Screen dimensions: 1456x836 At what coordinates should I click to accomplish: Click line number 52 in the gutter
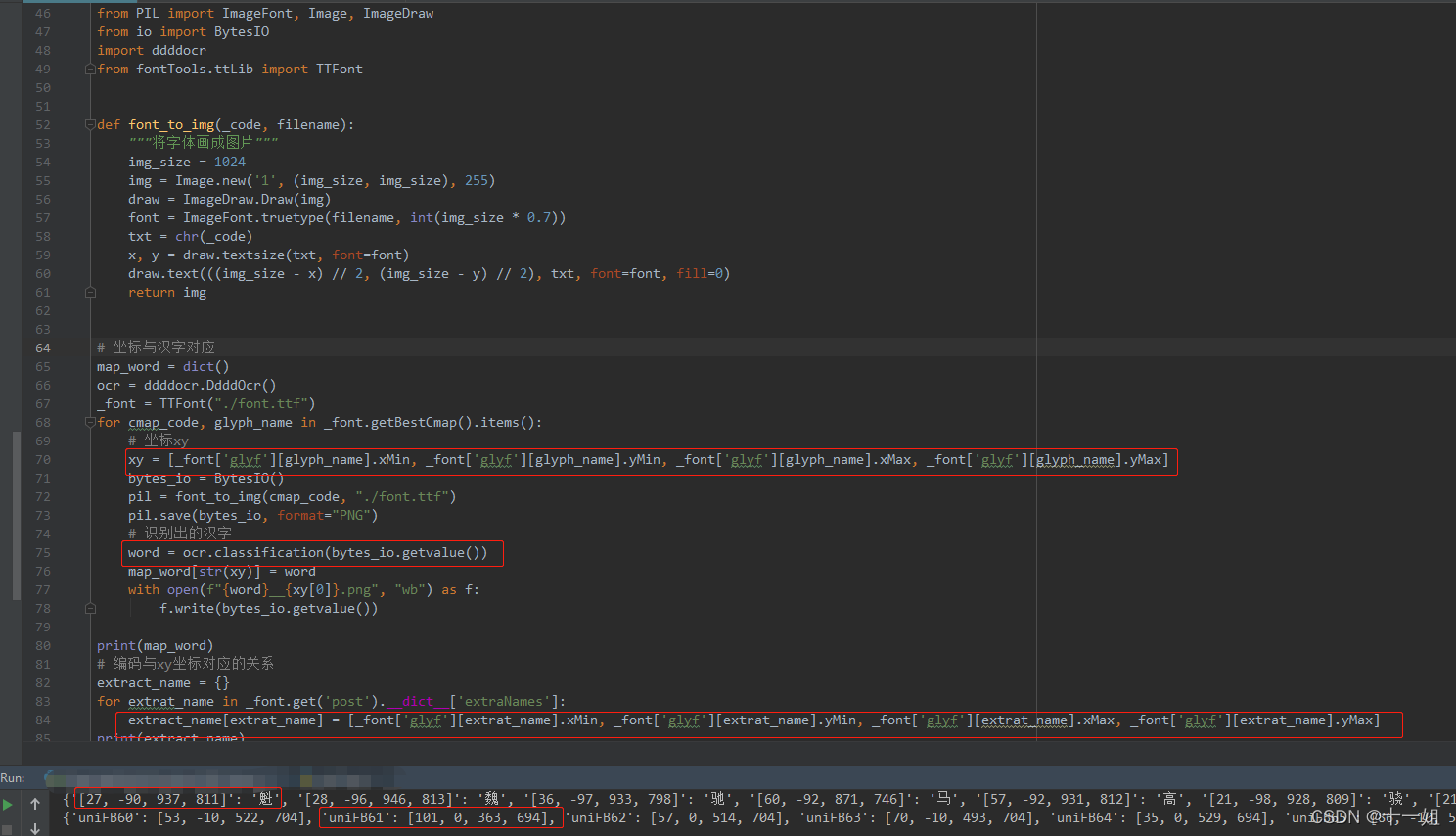click(x=43, y=125)
